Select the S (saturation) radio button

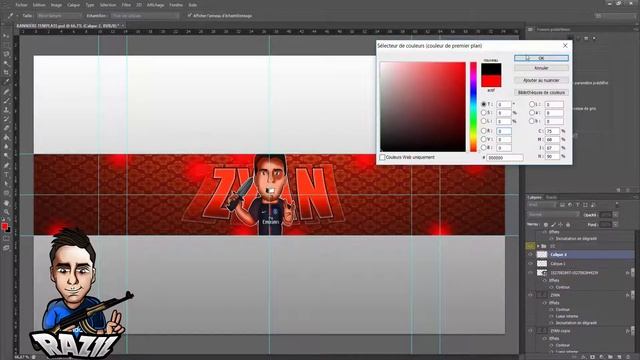click(484, 113)
